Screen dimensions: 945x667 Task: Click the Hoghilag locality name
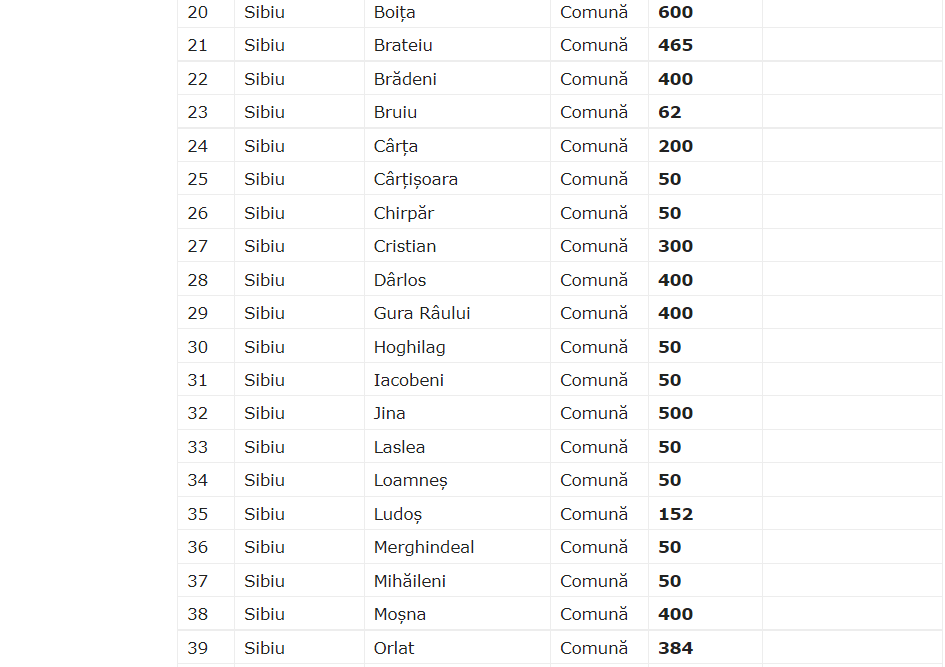(x=409, y=347)
